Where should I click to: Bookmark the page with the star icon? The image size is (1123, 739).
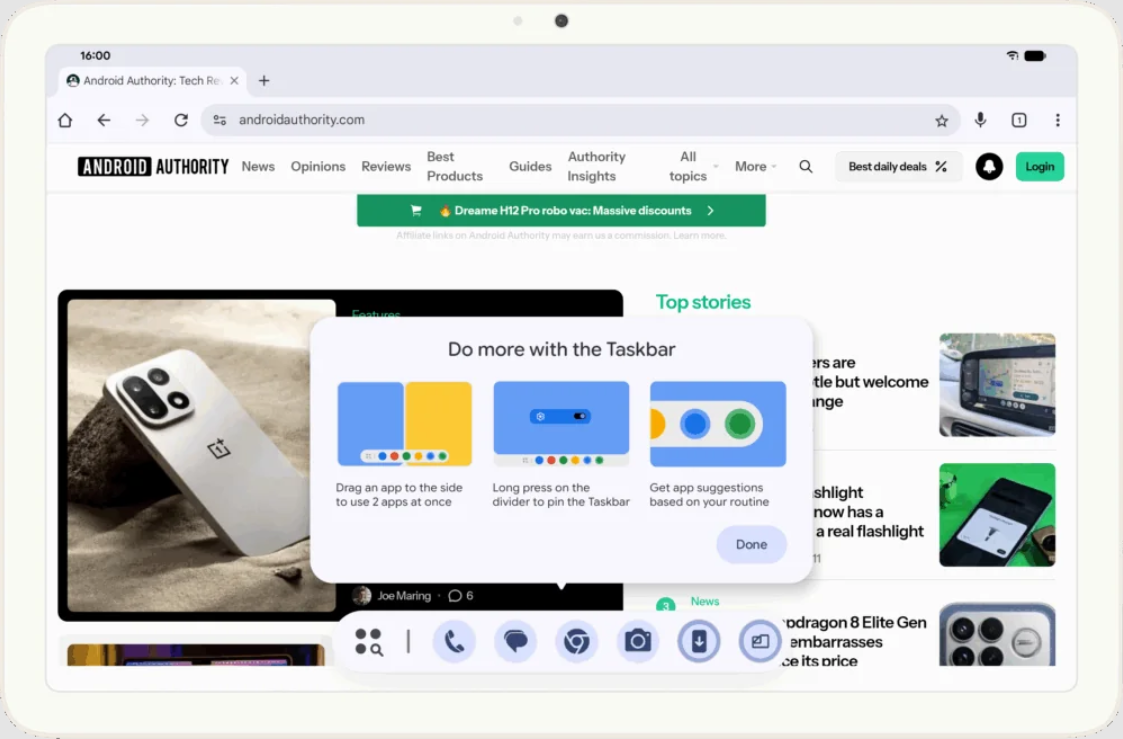tap(942, 119)
